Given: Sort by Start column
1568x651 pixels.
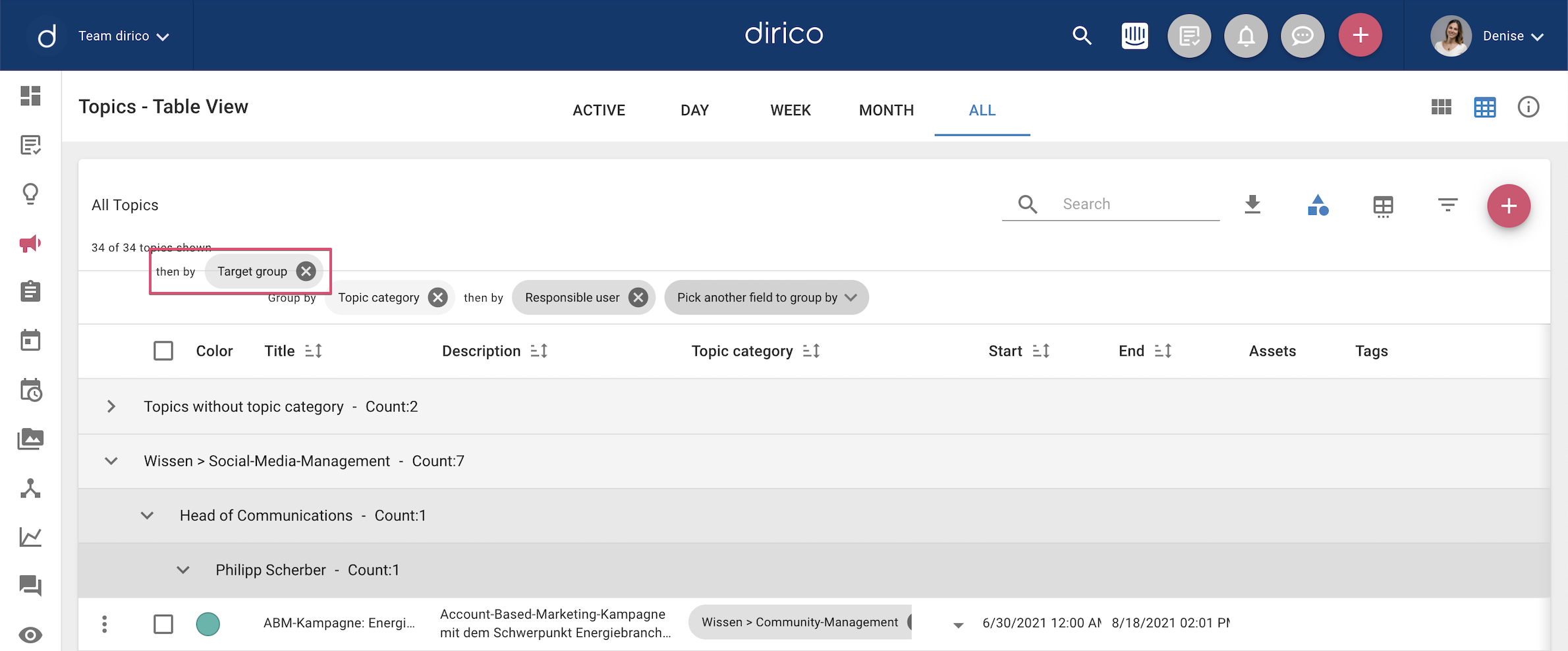Looking at the screenshot, I should [1041, 351].
